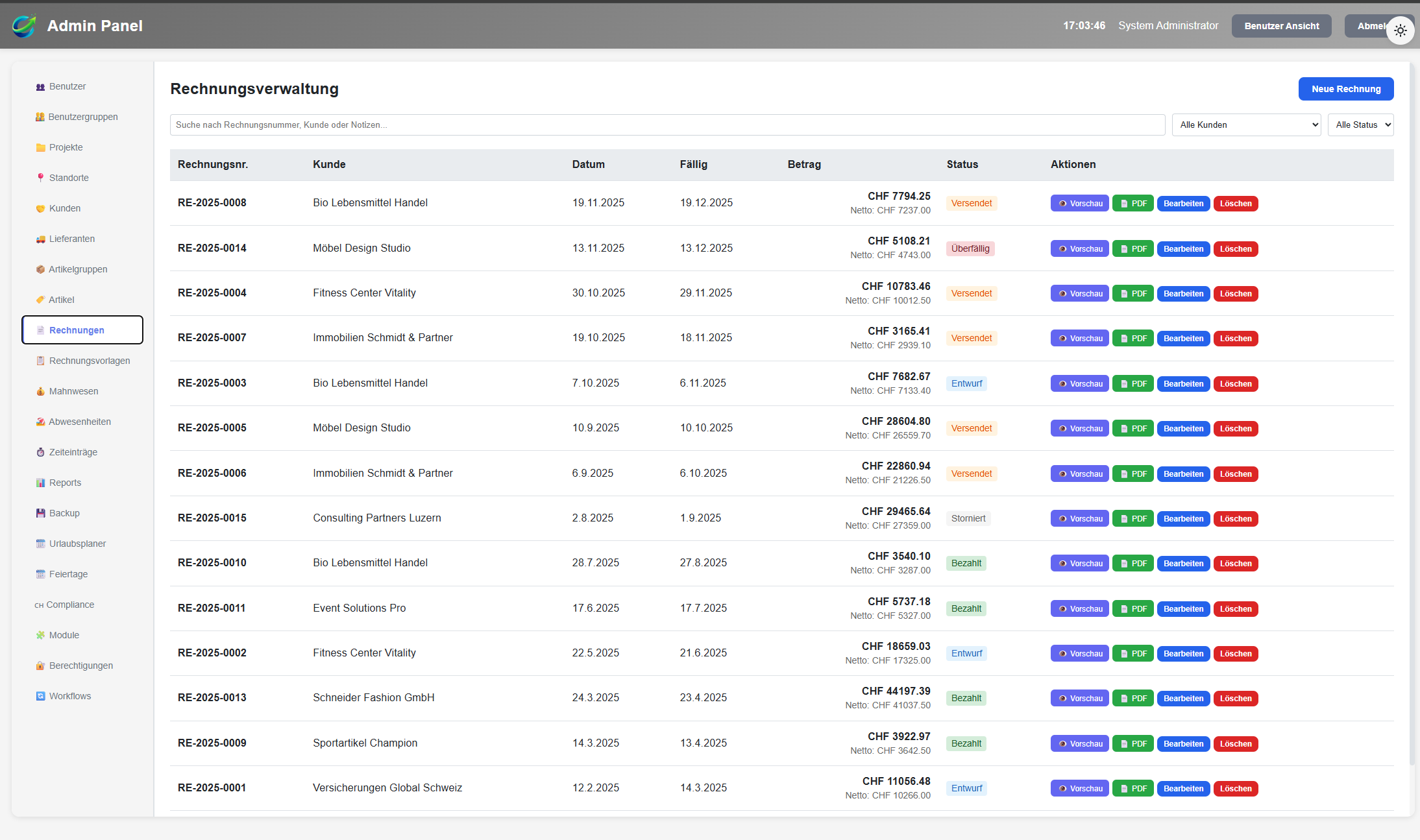The height and width of the screenshot is (840, 1420).
Task: Toggle the light/dark theme sun icon
Action: coord(1400,30)
